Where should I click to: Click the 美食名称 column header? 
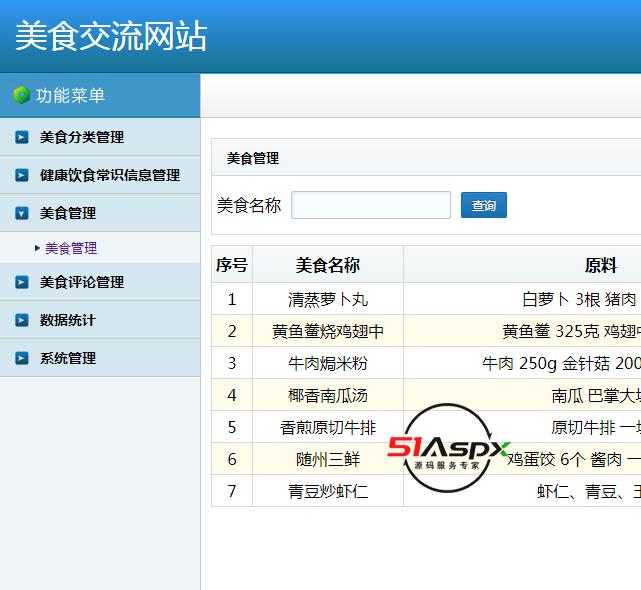pyautogui.click(x=328, y=265)
